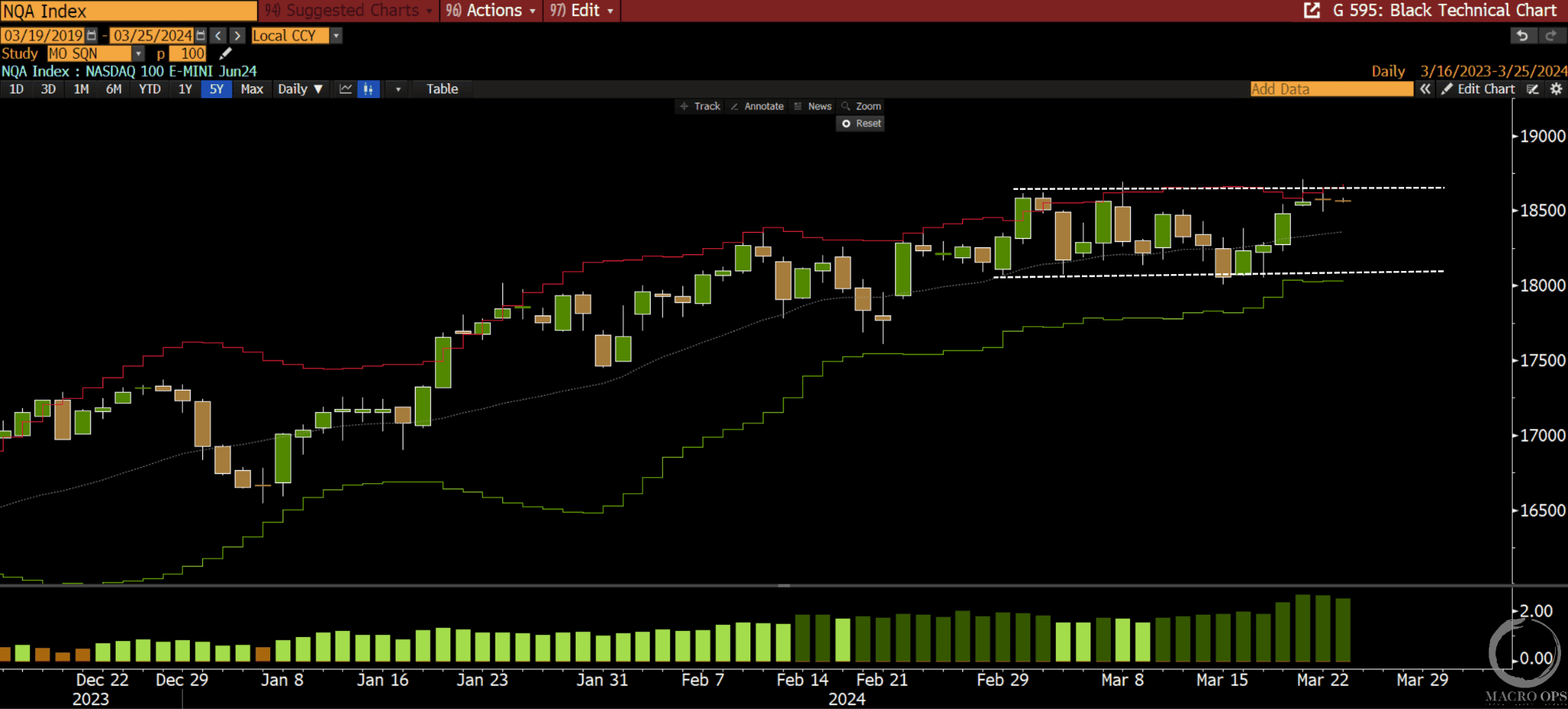
Task: Set range to 6M
Action: pyautogui.click(x=114, y=89)
